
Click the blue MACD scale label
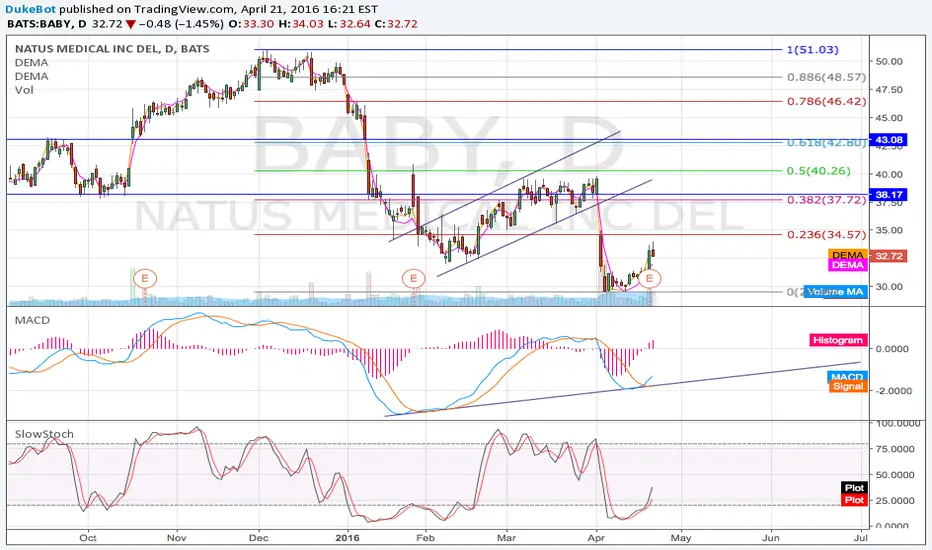[x=847, y=376]
